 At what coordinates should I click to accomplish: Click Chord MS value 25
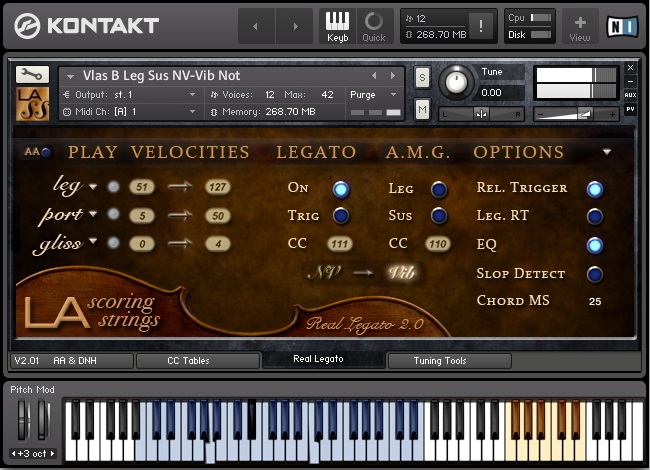(x=595, y=301)
